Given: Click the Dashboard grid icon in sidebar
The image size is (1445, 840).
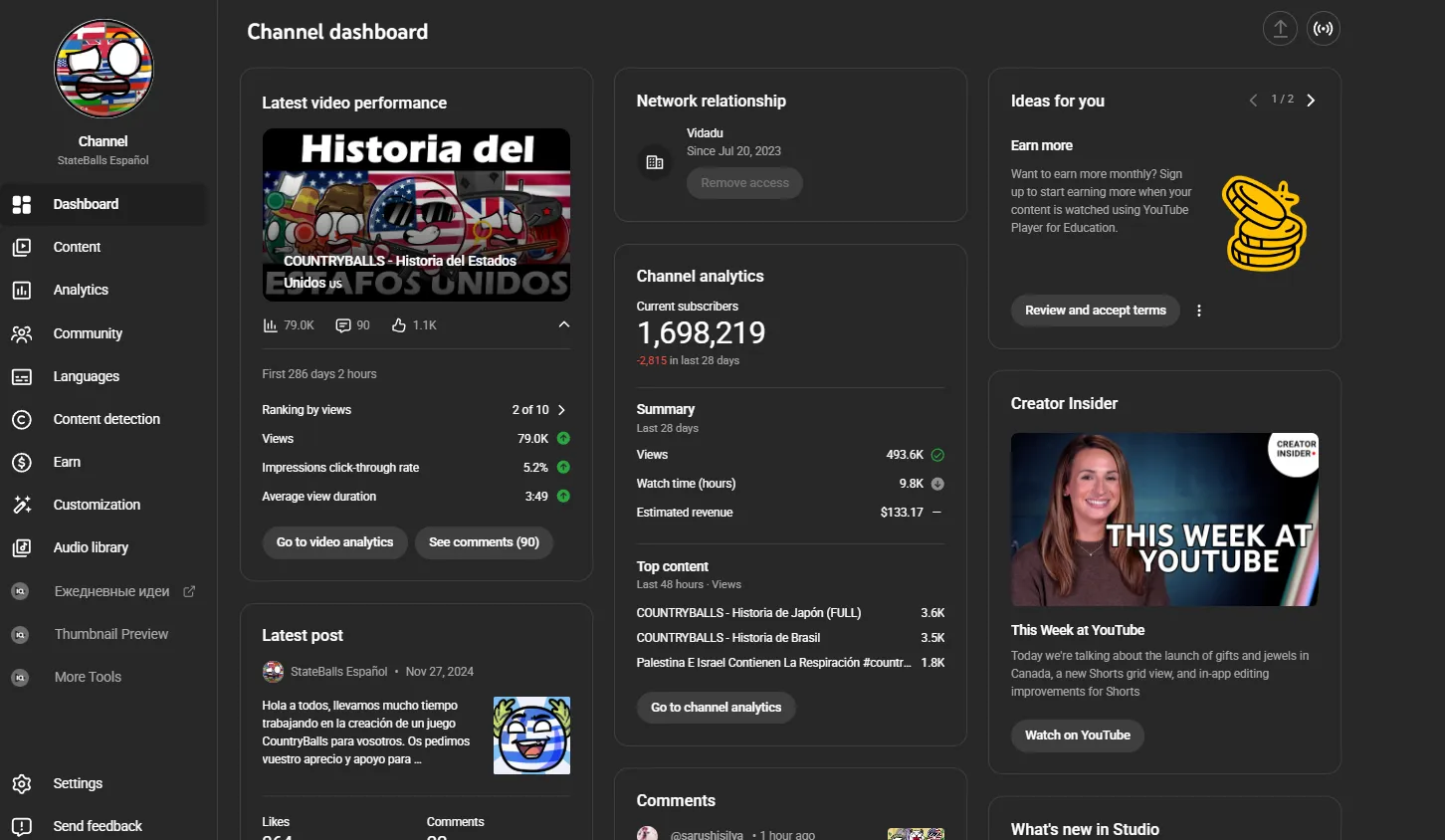Looking at the screenshot, I should (22, 204).
